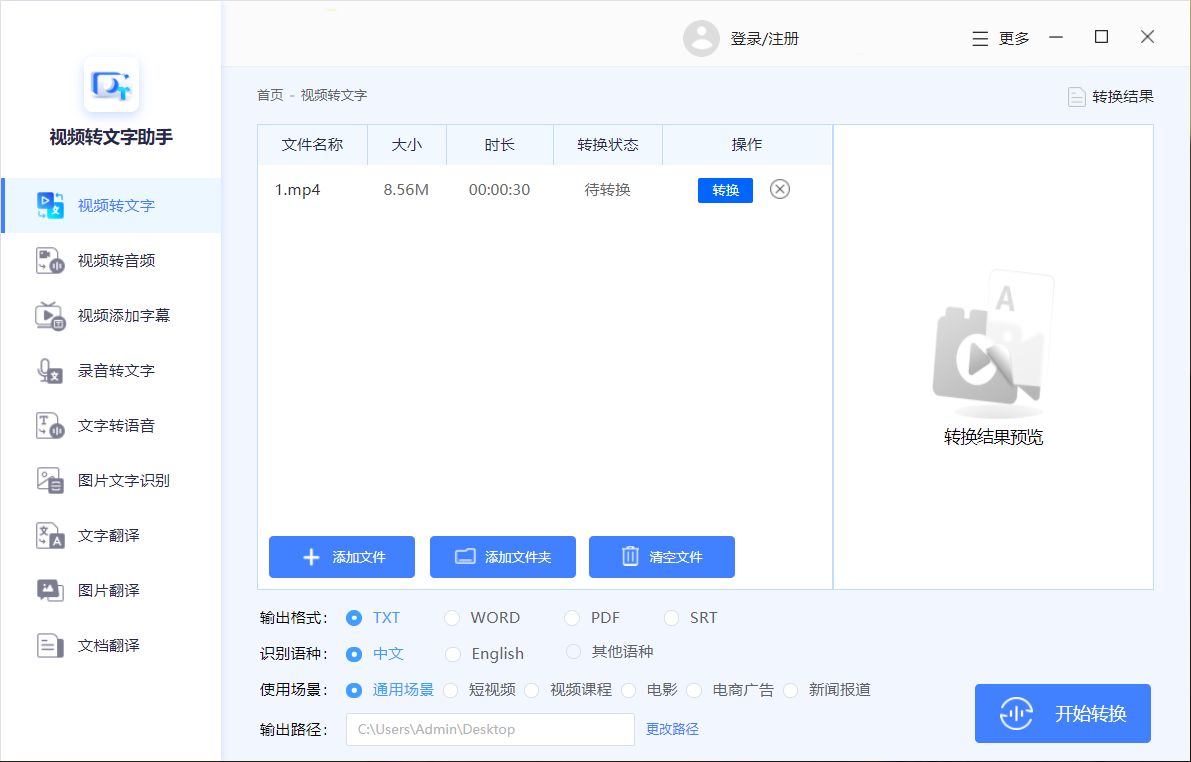Open 视频转音频 via its sidebar icon
This screenshot has height=762, width=1191.
pyautogui.click(x=50, y=261)
